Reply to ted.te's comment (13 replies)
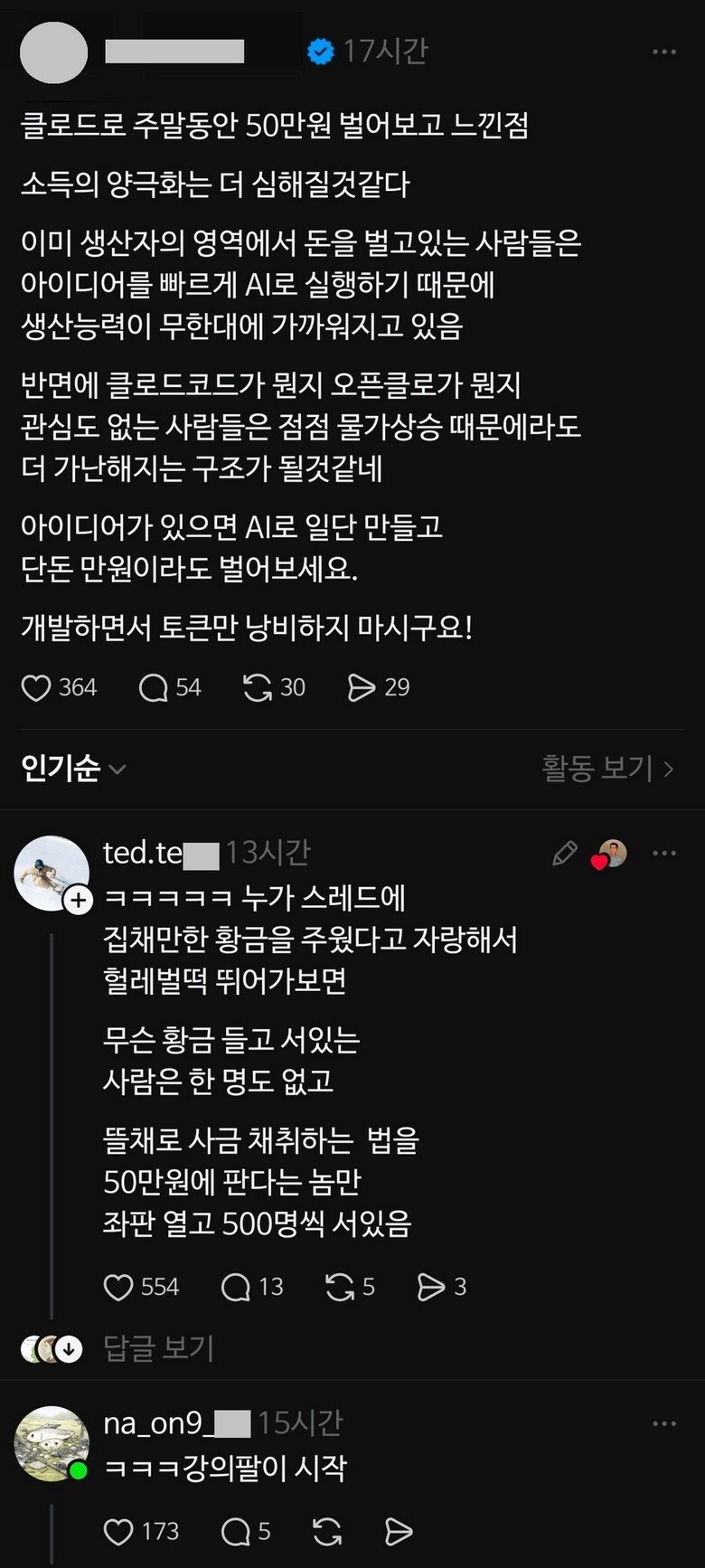The height and width of the screenshot is (1568, 705). (236, 1287)
